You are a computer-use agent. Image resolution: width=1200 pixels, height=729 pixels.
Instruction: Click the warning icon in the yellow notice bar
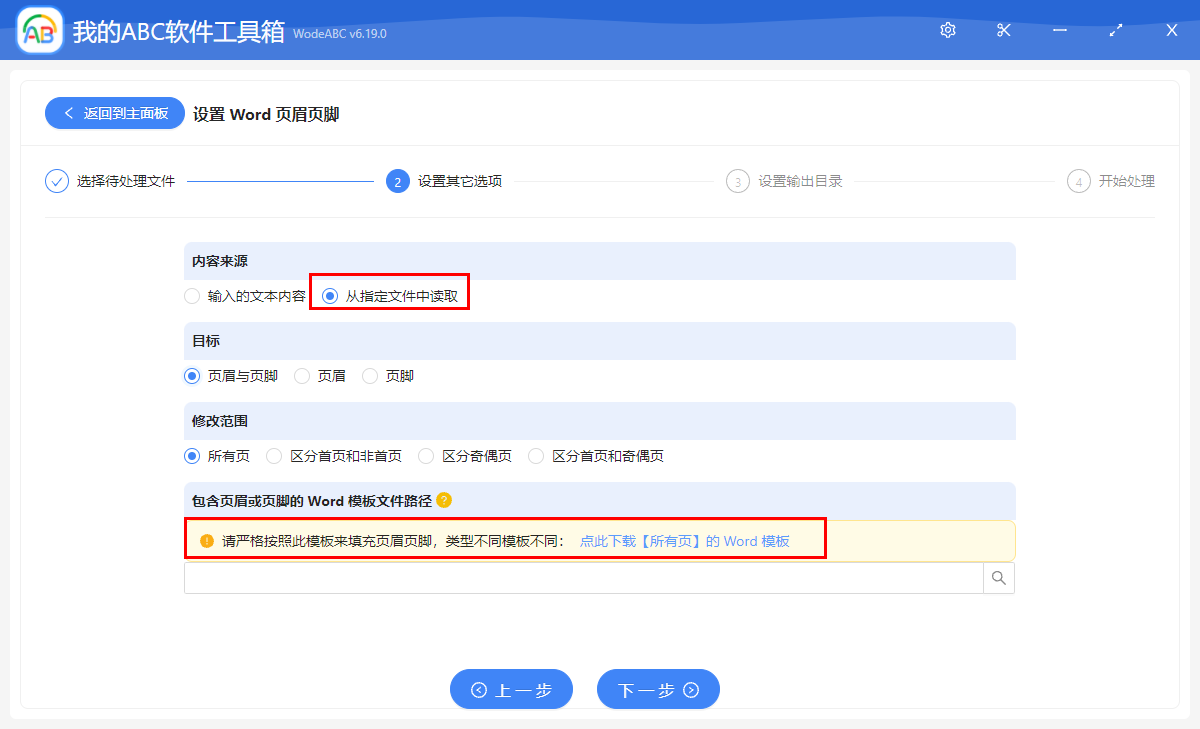tap(205, 540)
